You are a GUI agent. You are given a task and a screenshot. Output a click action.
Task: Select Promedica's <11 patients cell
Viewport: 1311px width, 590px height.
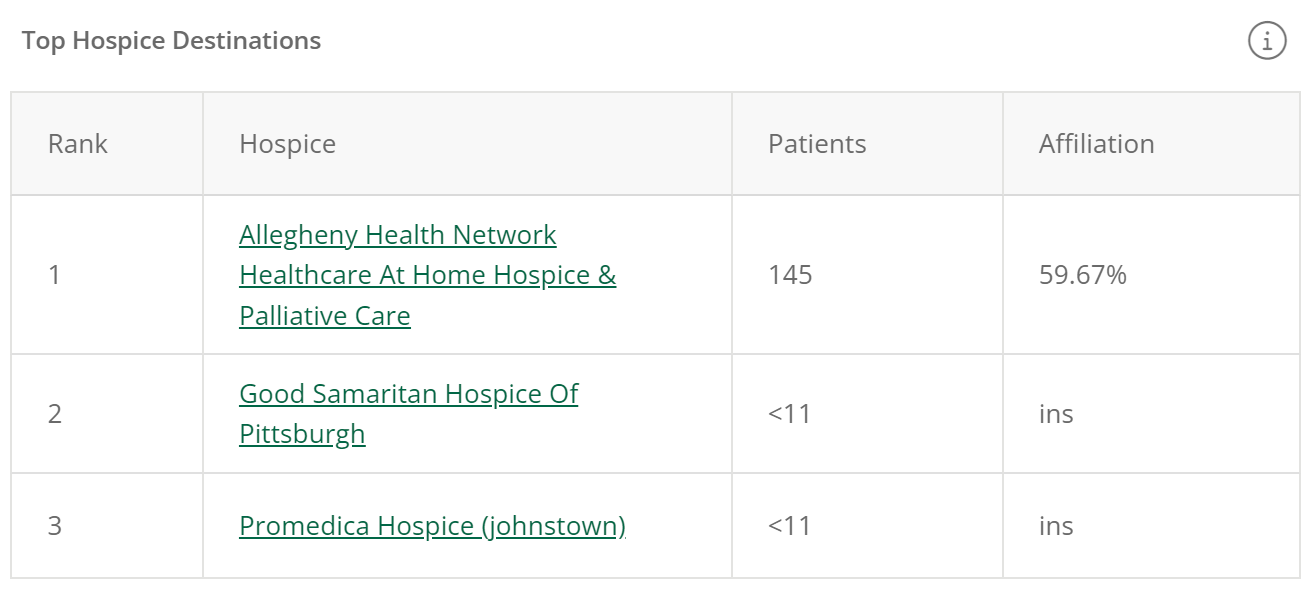point(867,526)
